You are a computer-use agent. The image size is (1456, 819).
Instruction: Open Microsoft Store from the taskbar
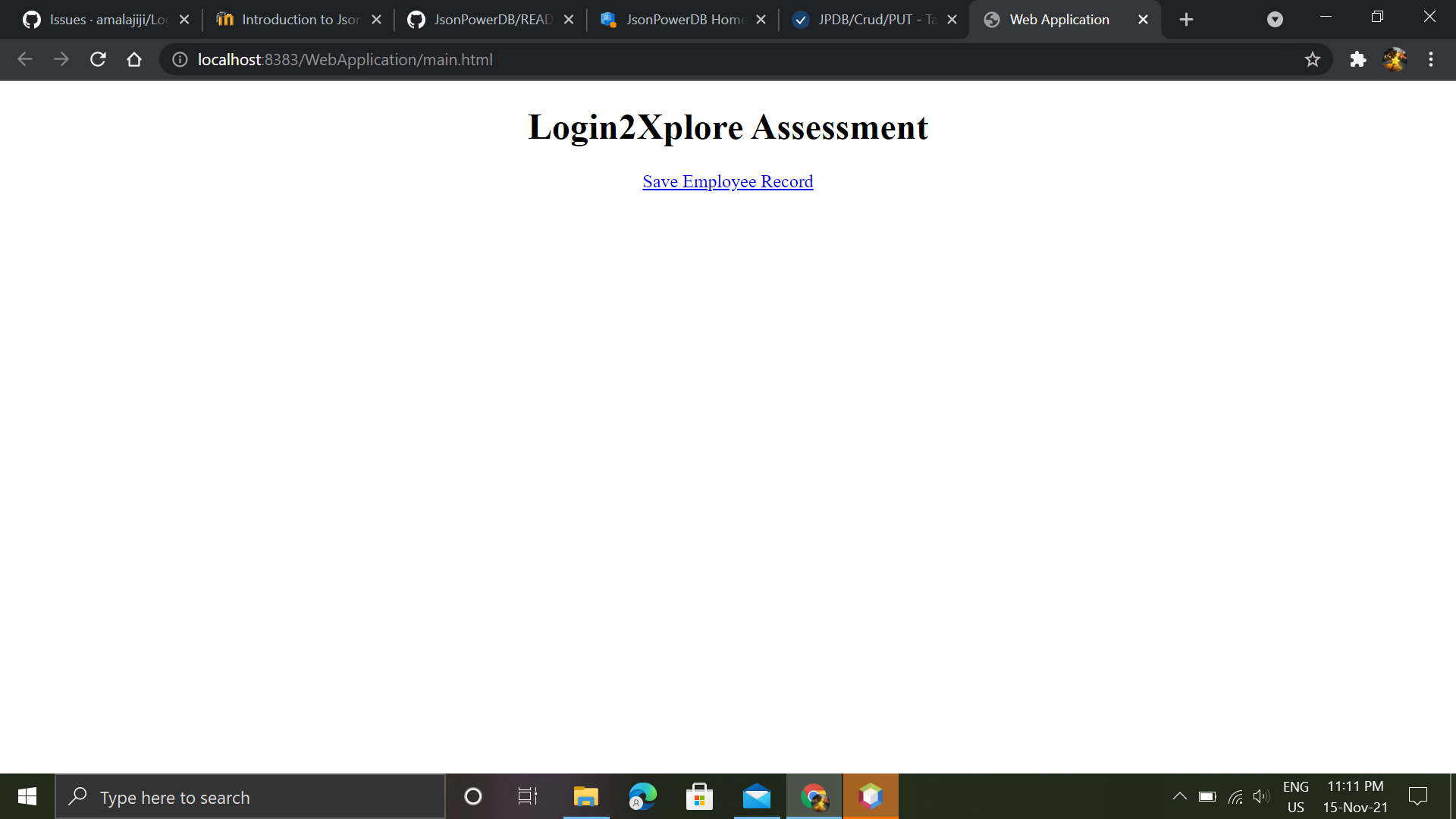tap(699, 796)
